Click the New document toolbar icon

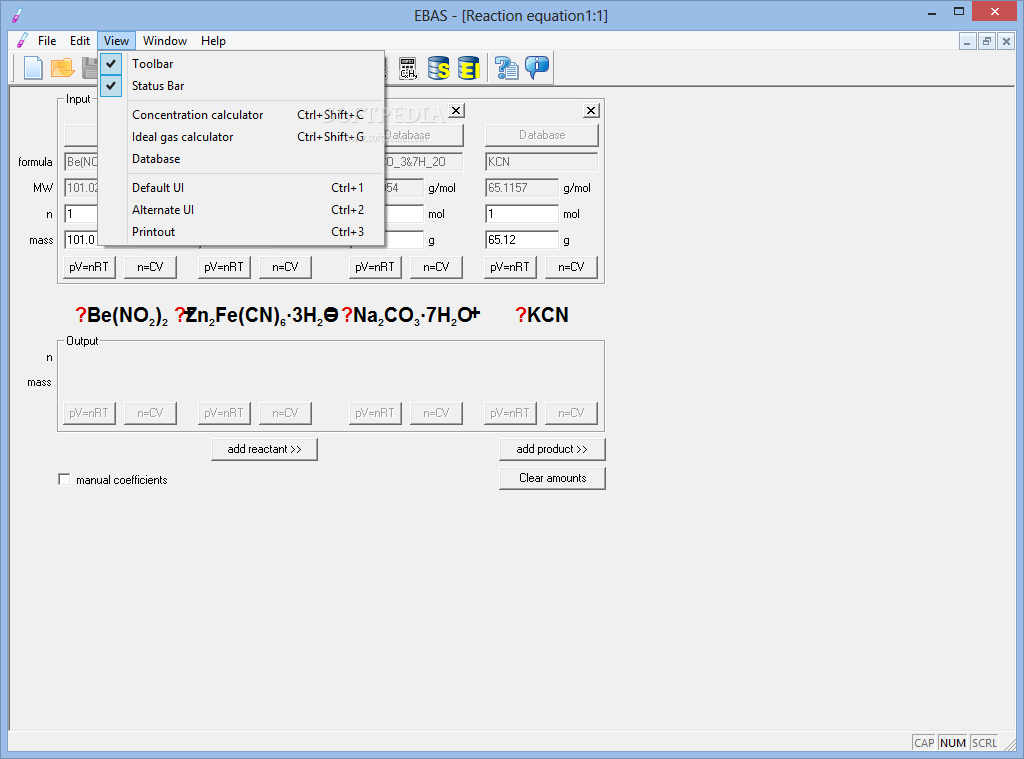point(33,67)
